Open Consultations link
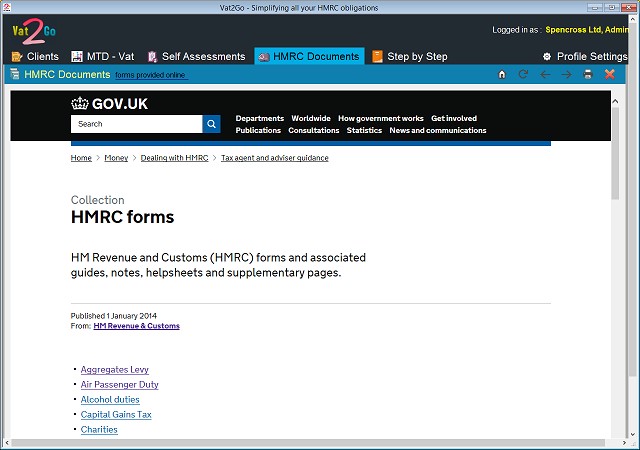The width and height of the screenshot is (640, 450). (x=314, y=130)
